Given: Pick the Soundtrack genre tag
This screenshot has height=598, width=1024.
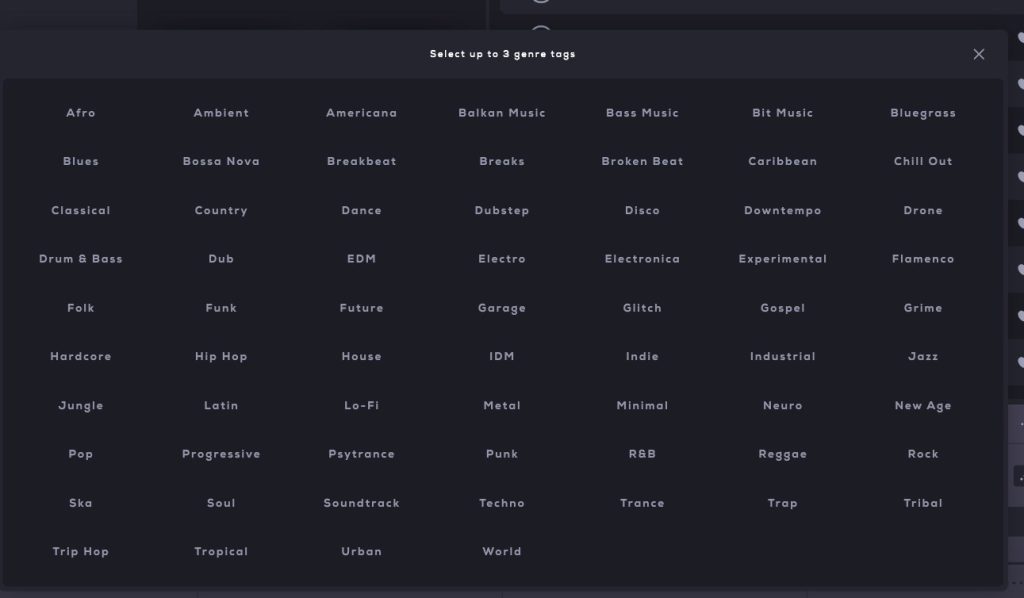Looking at the screenshot, I should tap(361, 503).
